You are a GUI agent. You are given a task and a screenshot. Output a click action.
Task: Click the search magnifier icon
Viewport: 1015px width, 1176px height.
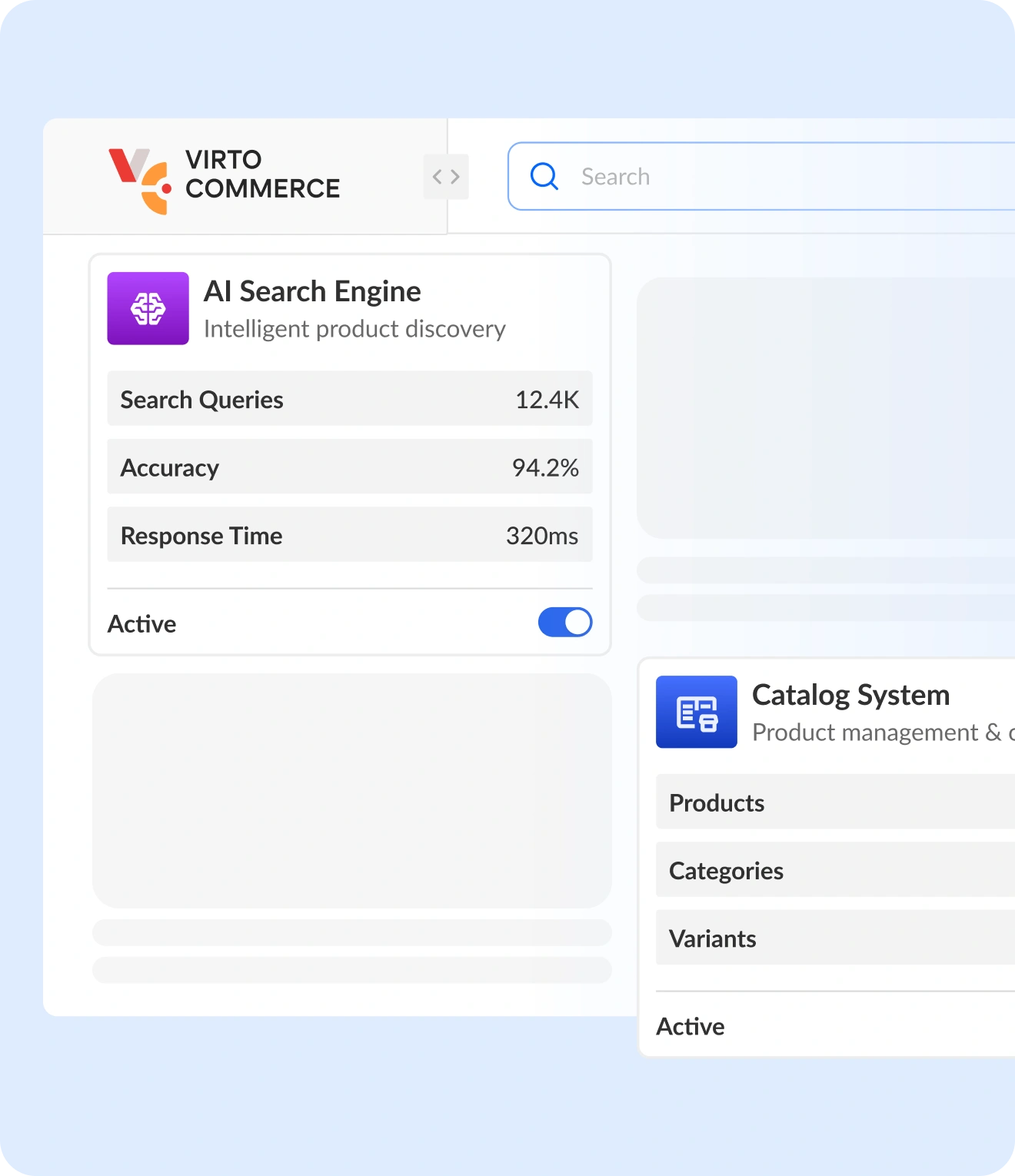click(544, 176)
